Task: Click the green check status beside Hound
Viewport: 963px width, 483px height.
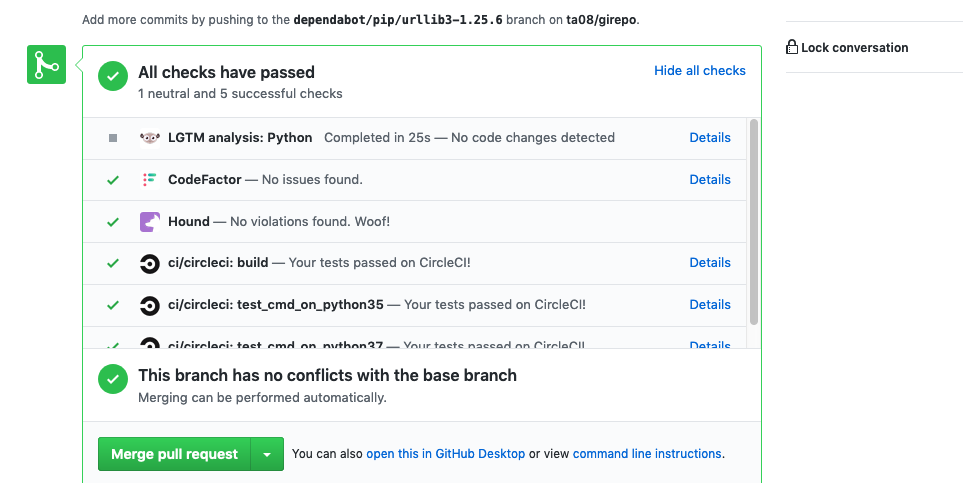Action: tap(113, 222)
